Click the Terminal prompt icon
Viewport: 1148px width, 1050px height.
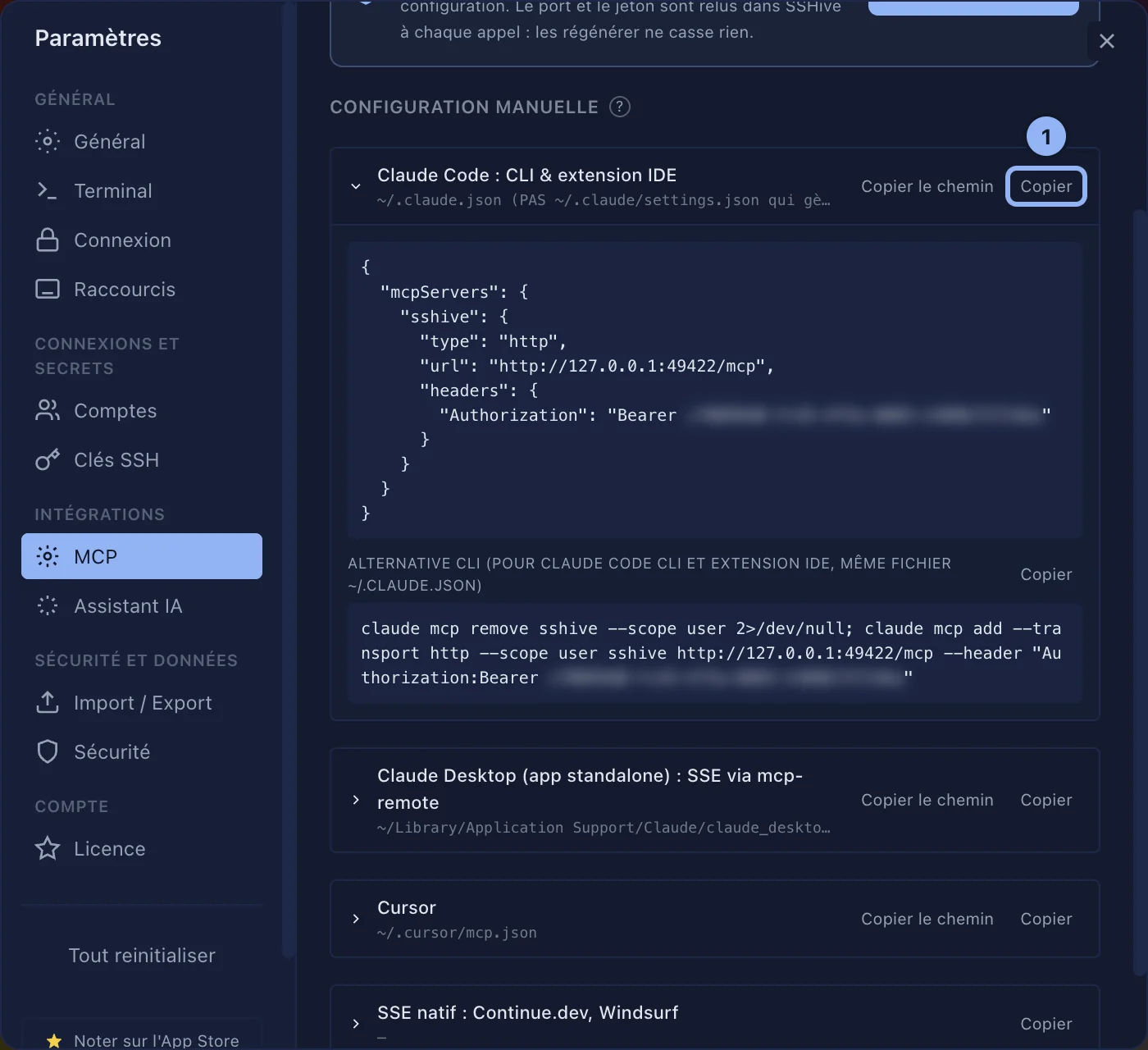tap(48, 191)
